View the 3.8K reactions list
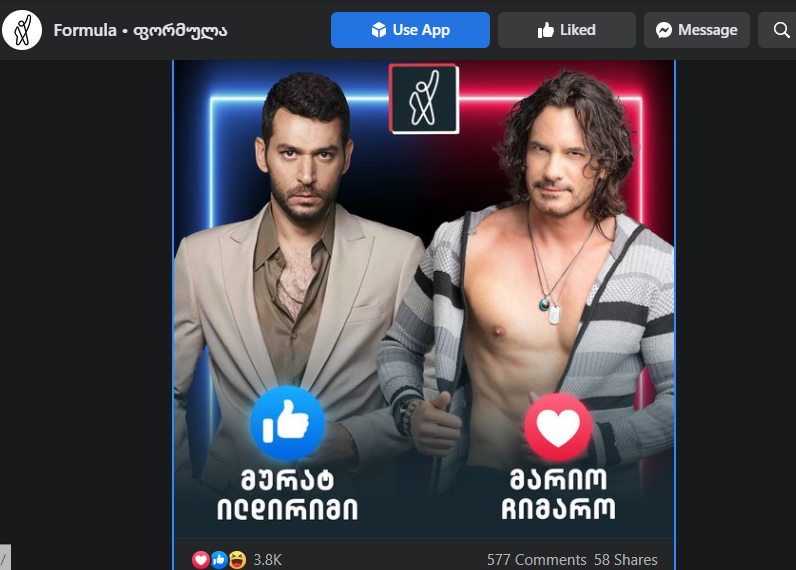 (268, 560)
